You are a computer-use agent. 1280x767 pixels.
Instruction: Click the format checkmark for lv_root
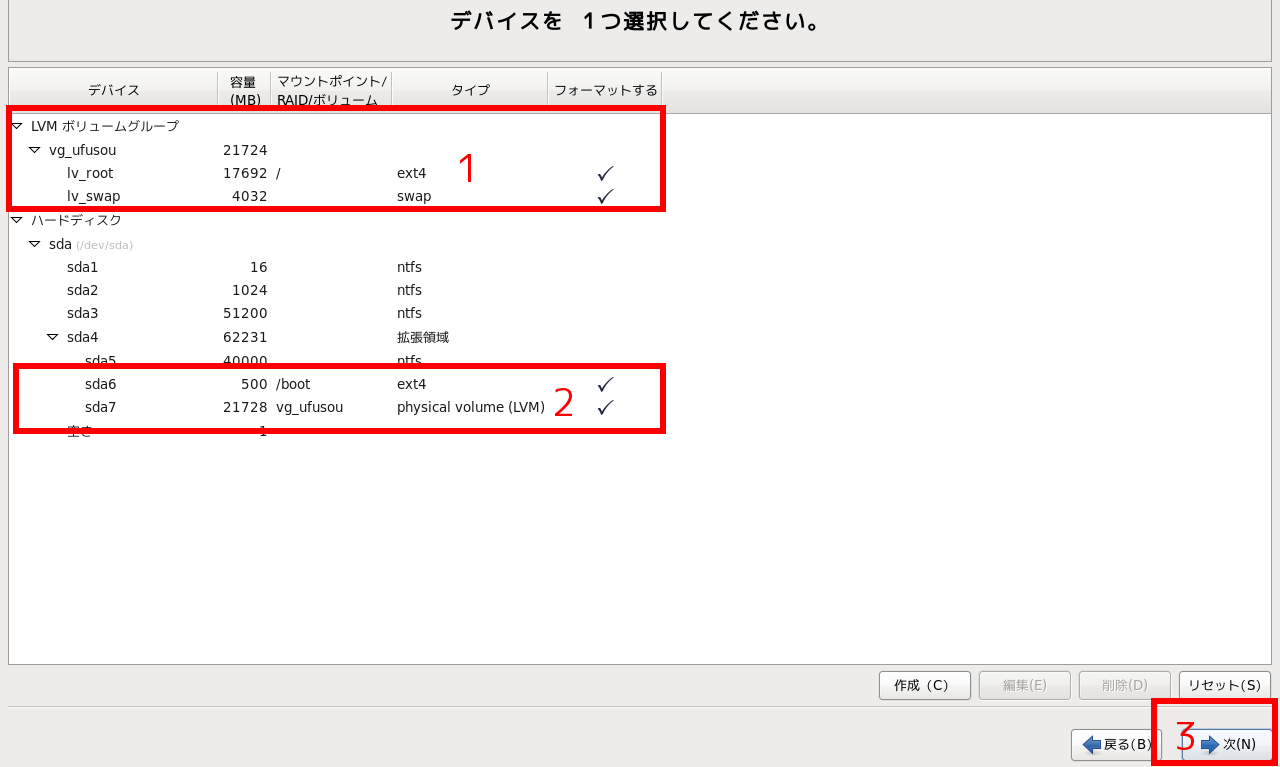click(x=605, y=173)
